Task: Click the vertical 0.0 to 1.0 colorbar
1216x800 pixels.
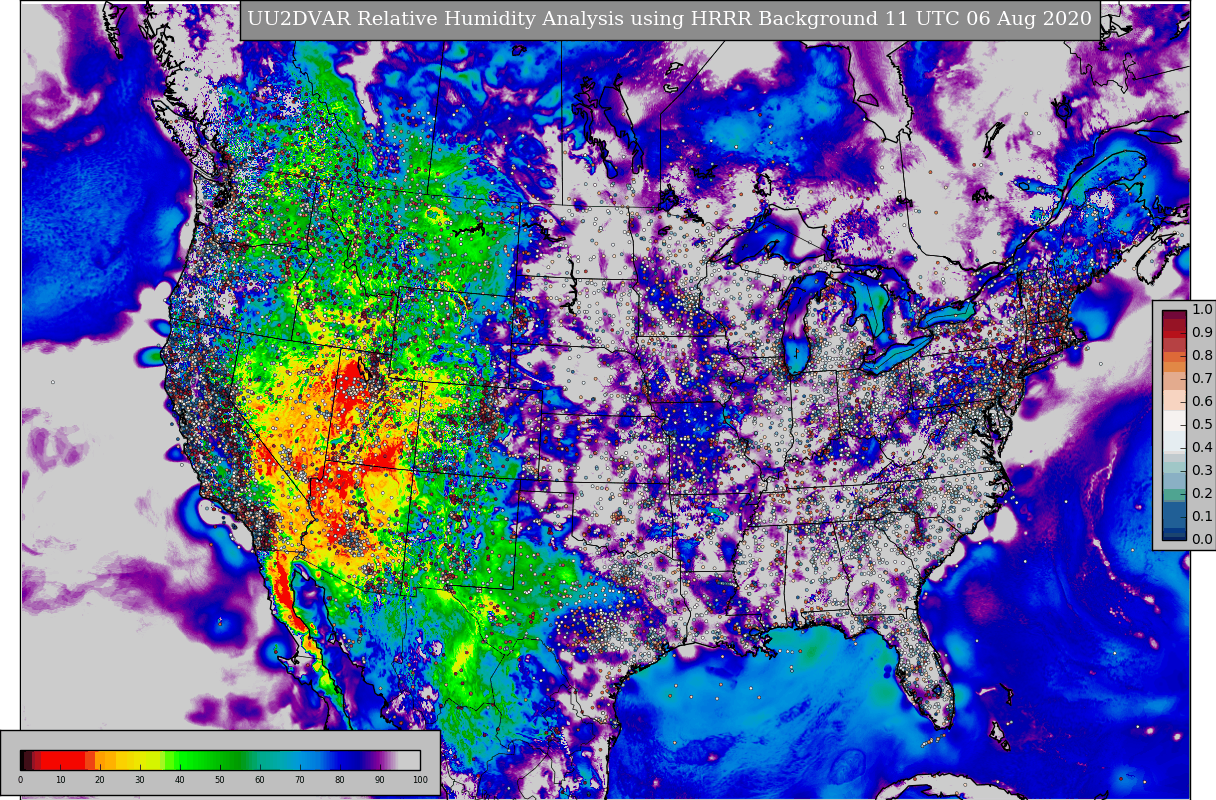Action: point(1174,425)
